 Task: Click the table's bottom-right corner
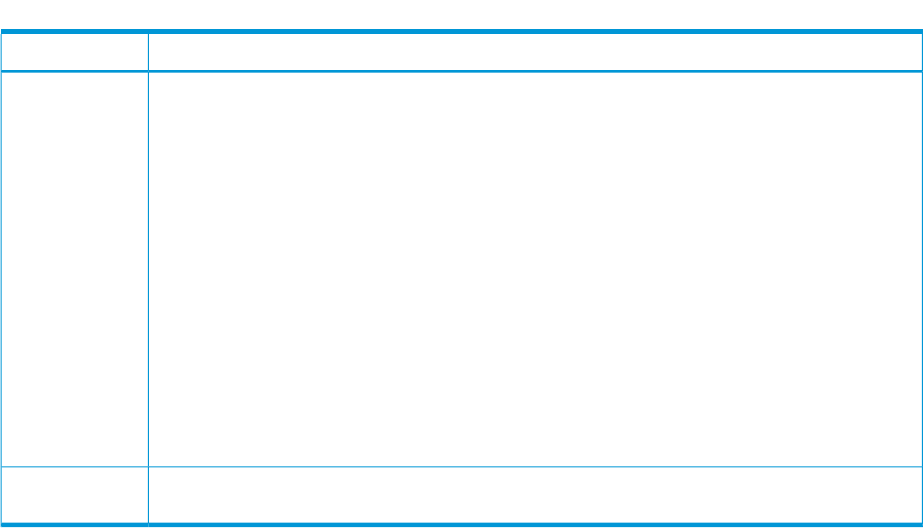point(921,524)
